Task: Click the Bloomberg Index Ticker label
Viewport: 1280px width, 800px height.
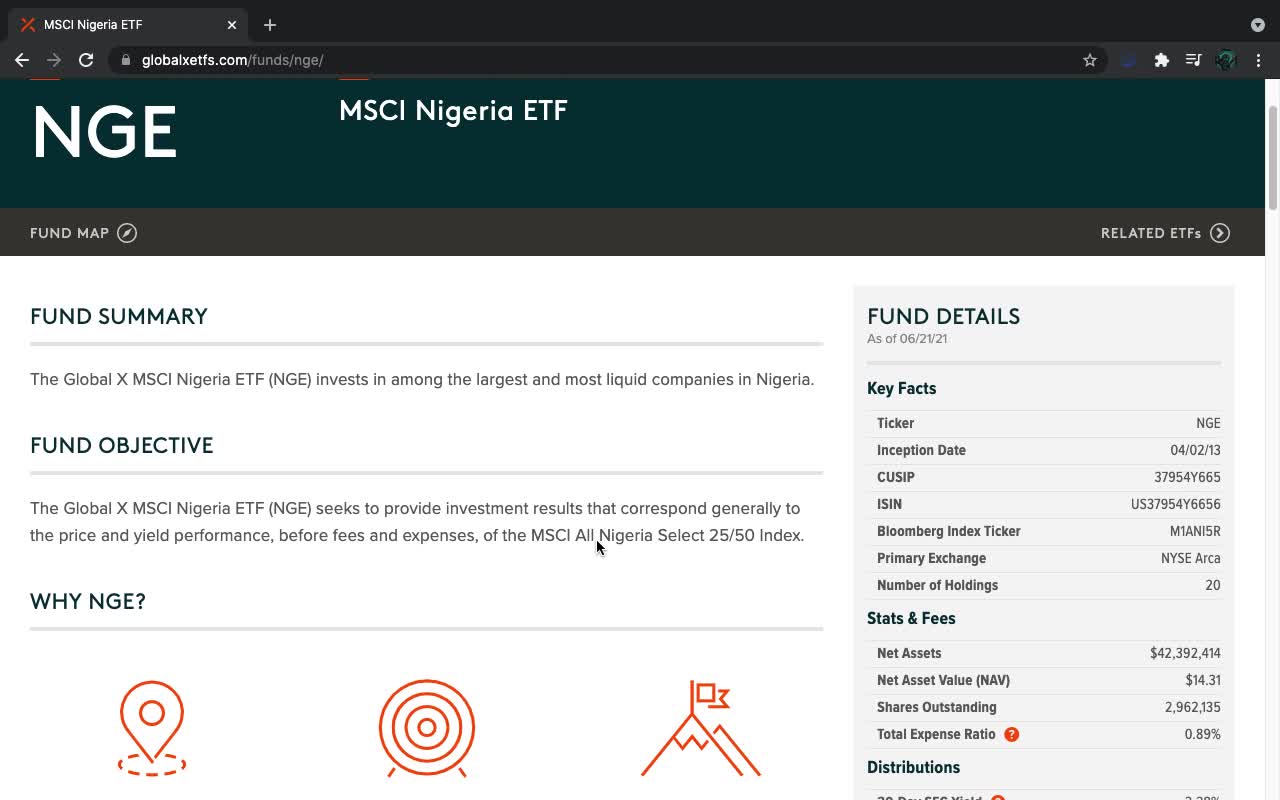Action: coord(949,531)
